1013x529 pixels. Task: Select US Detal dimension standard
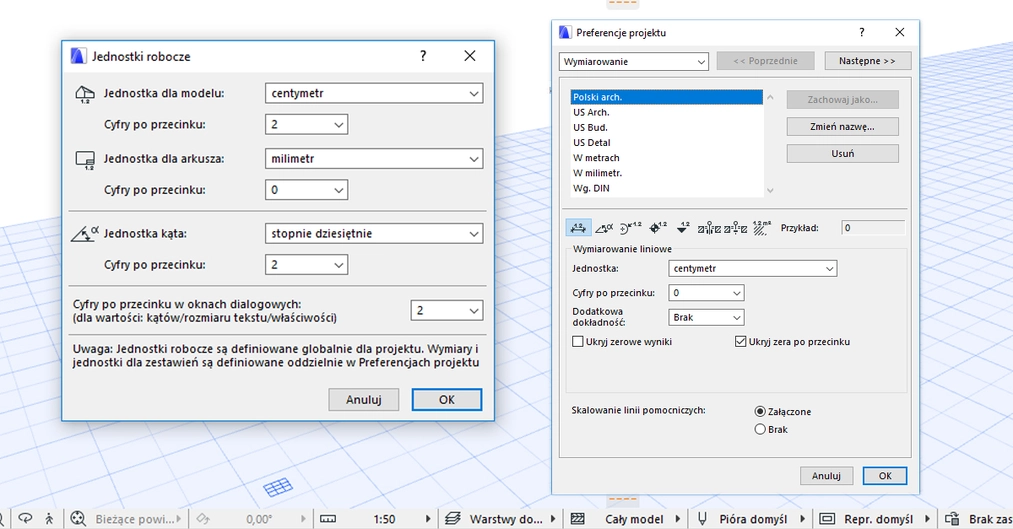tap(667, 143)
